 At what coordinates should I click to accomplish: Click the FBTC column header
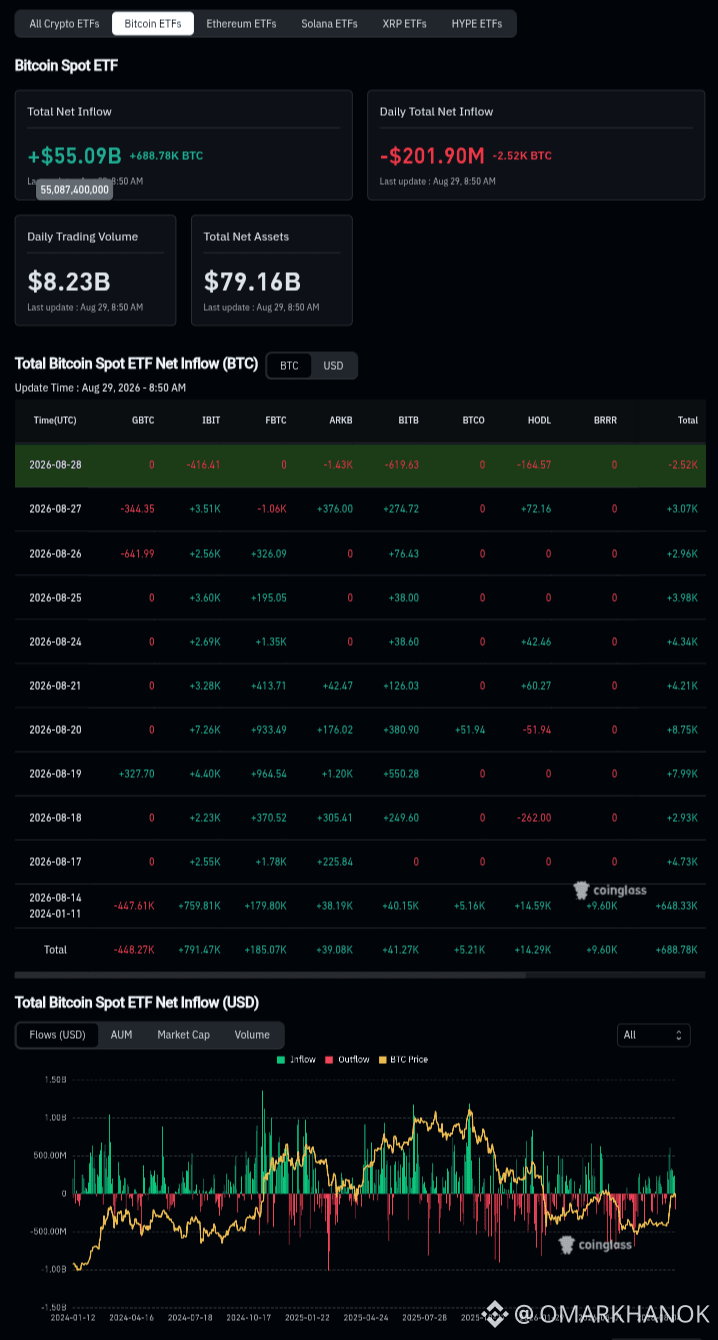pyautogui.click(x=275, y=421)
